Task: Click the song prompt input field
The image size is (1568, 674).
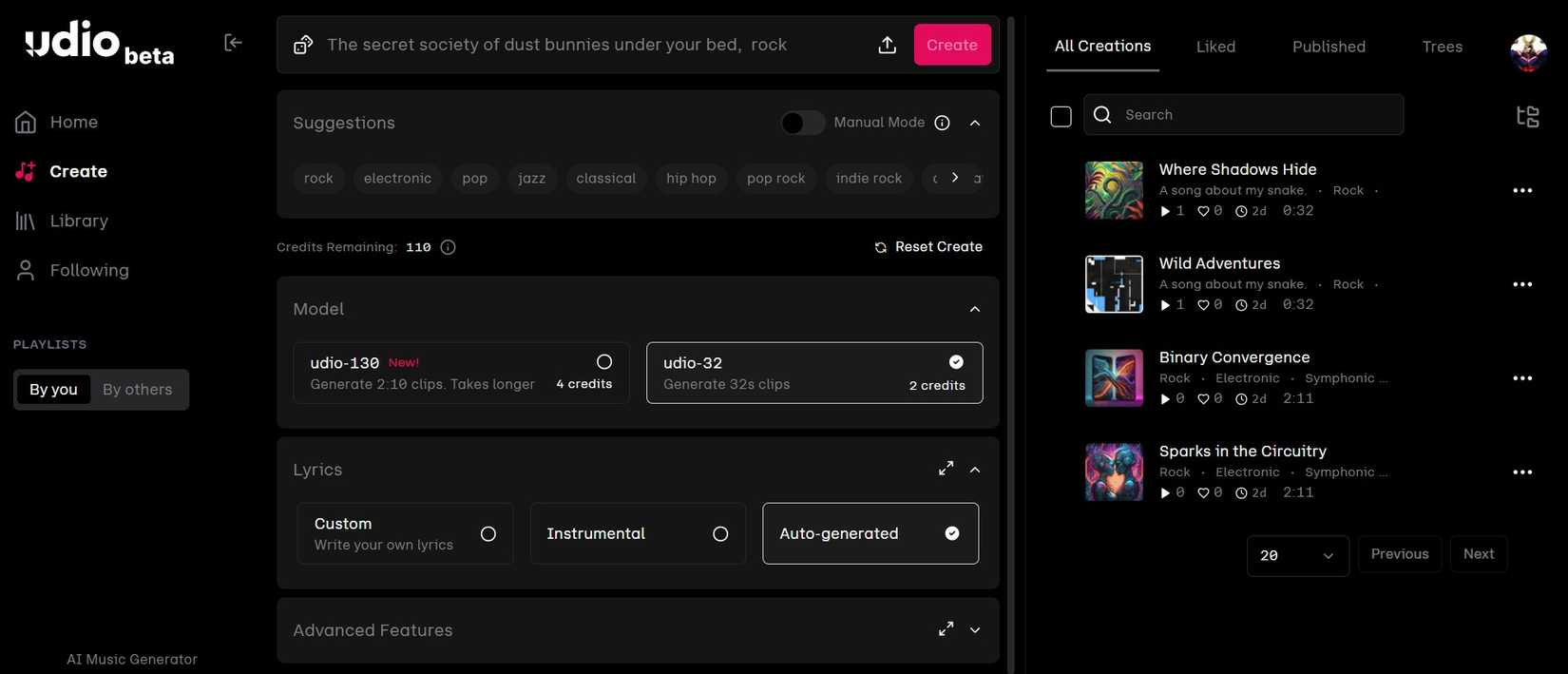Action: click(594, 45)
